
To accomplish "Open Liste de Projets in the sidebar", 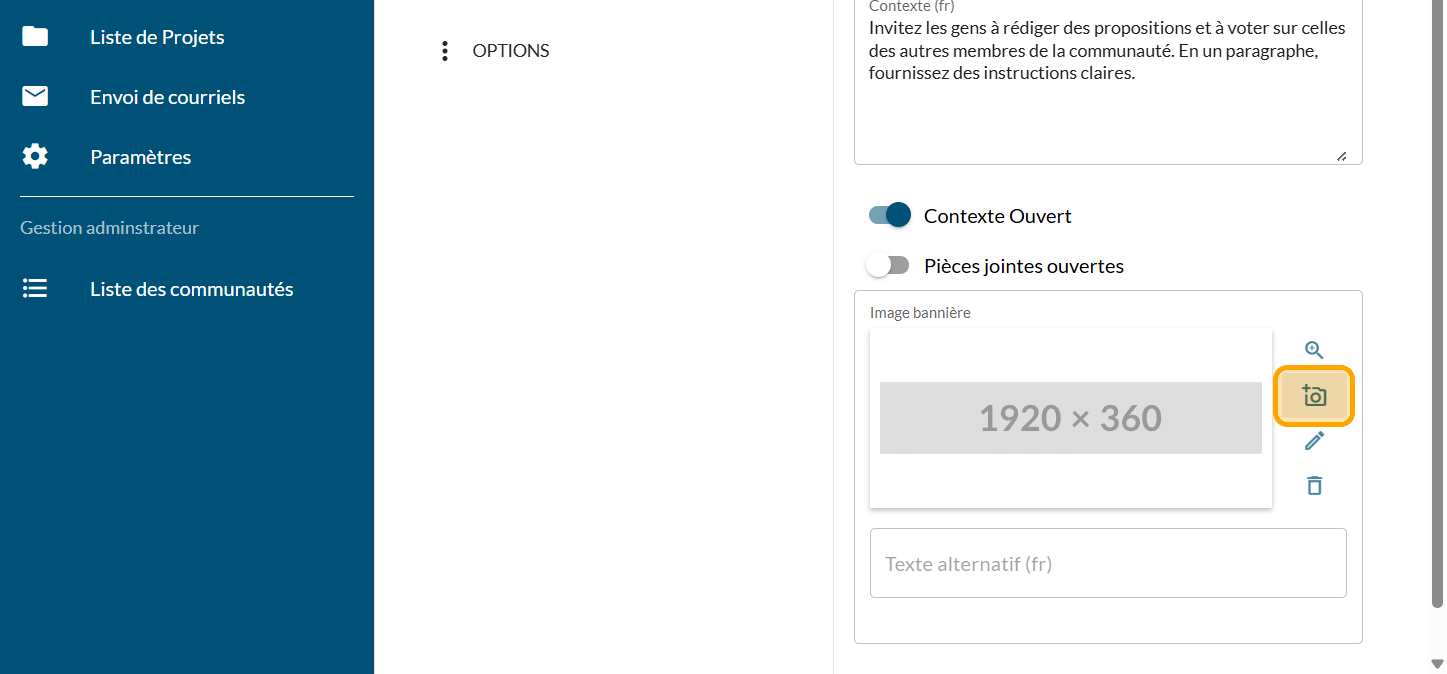I will pos(157,37).
